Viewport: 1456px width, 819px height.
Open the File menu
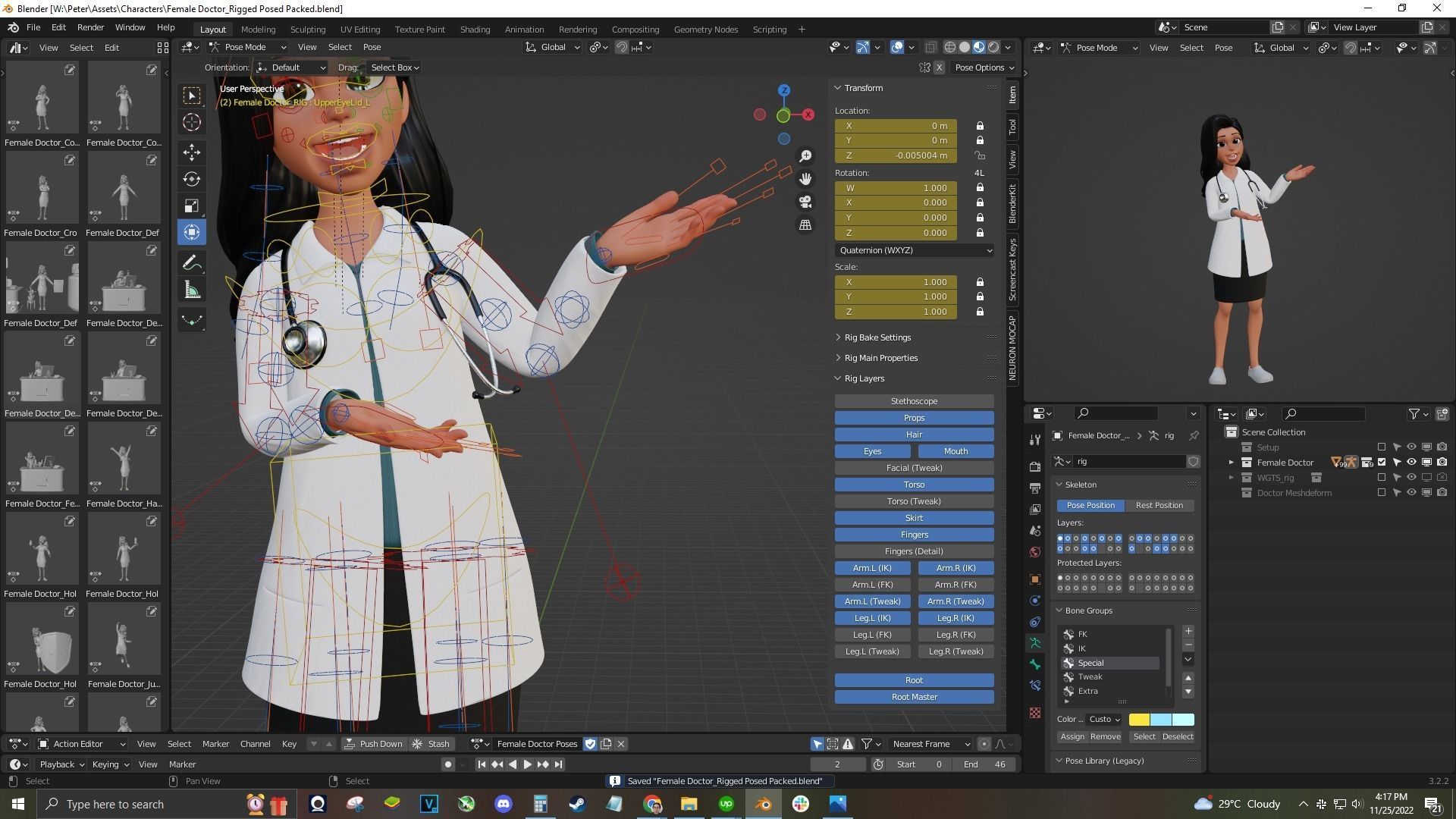[33, 27]
